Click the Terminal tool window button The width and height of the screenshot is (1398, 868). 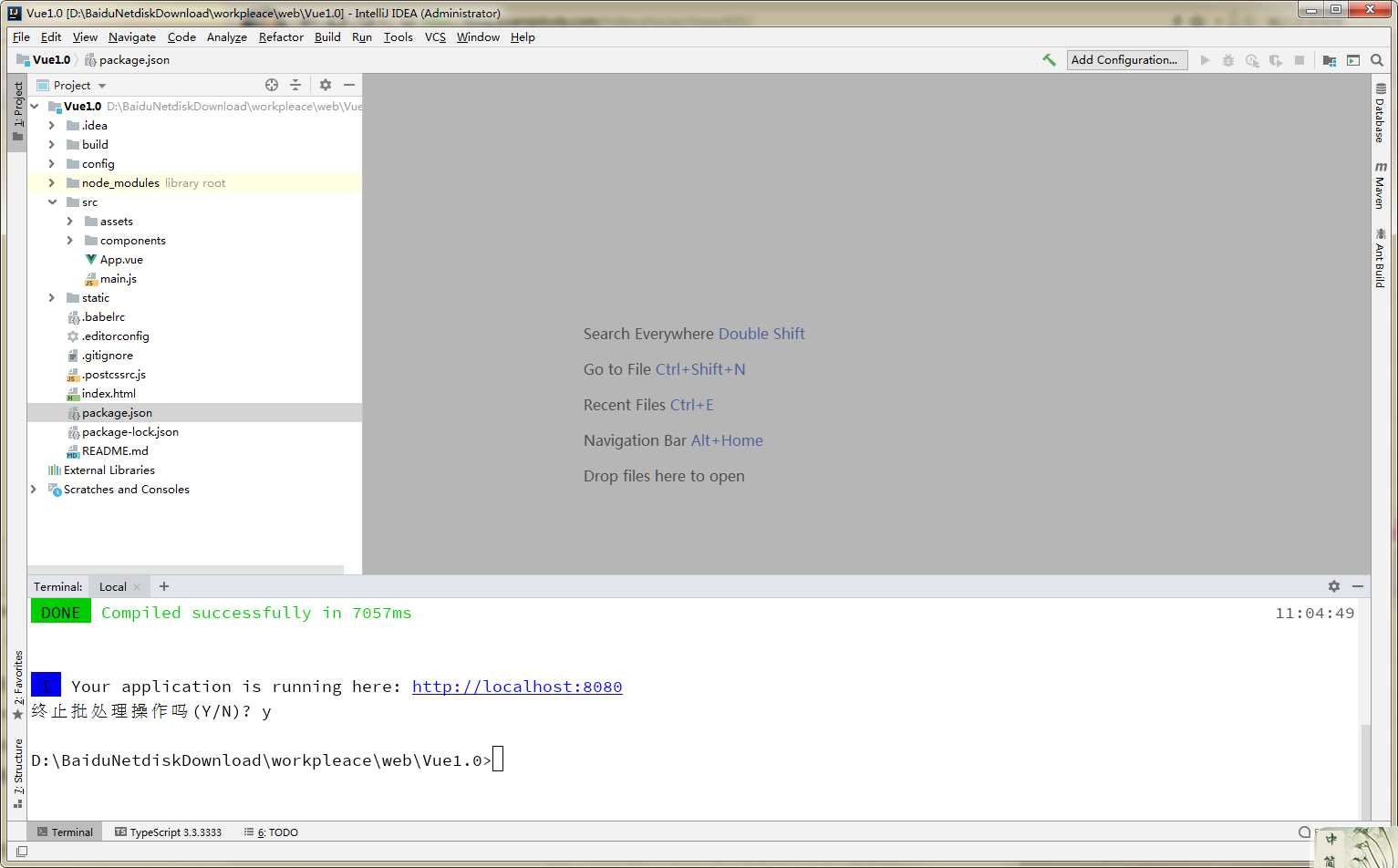[x=65, y=832]
